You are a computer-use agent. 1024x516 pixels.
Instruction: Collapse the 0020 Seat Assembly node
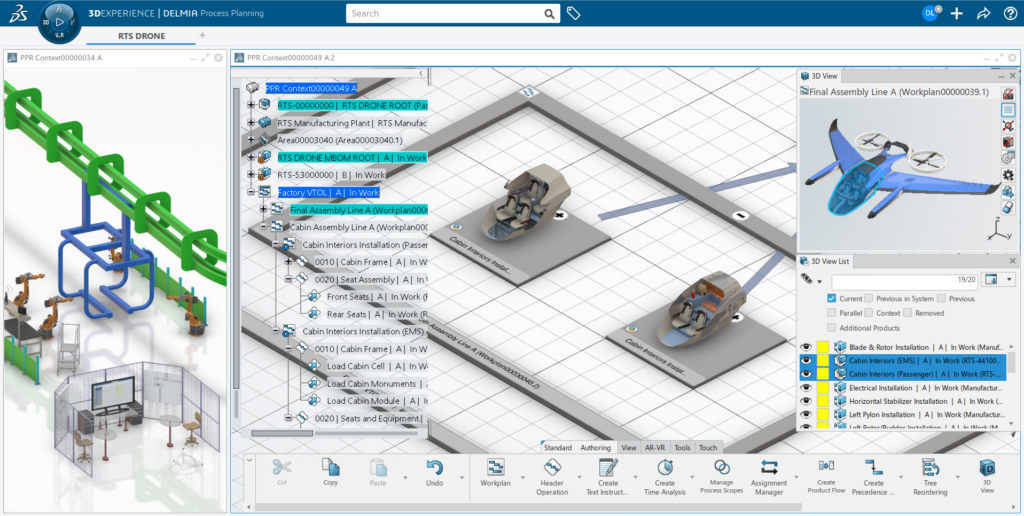(288, 279)
